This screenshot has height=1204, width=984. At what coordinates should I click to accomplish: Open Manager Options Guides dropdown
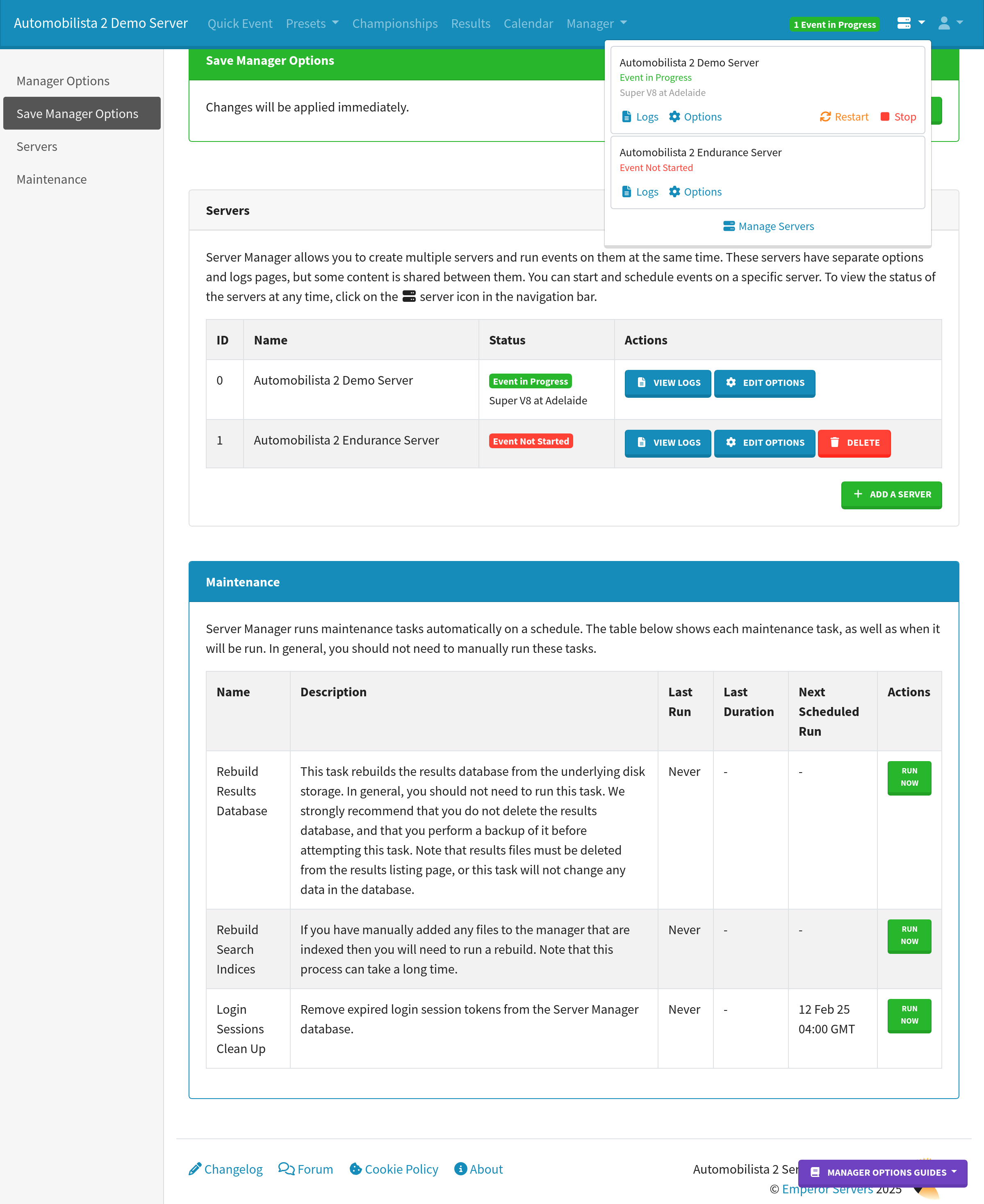coord(883,1172)
